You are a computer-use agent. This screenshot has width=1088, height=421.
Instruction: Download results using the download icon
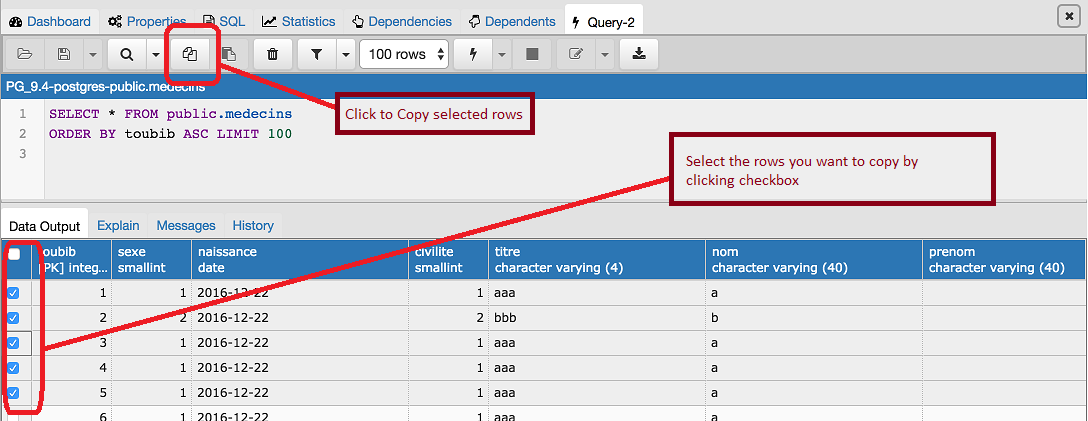coord(639,54)
